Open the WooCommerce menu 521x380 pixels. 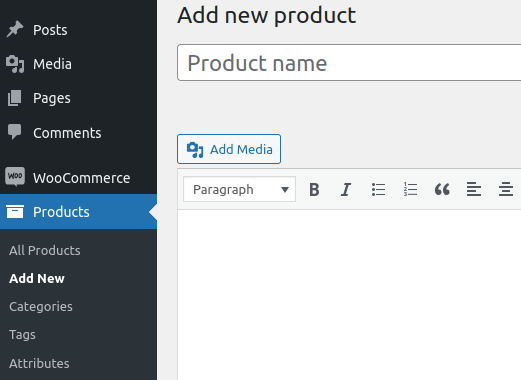(78, 178)
